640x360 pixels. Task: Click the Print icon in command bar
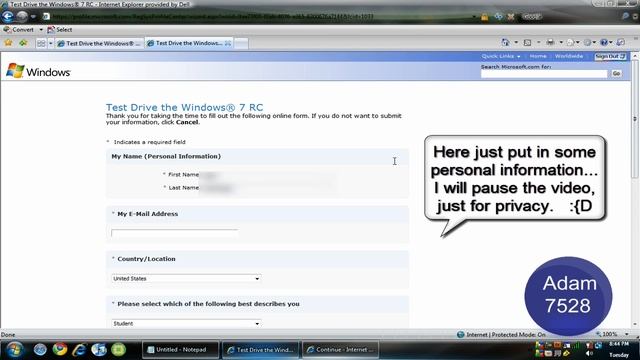550,42
